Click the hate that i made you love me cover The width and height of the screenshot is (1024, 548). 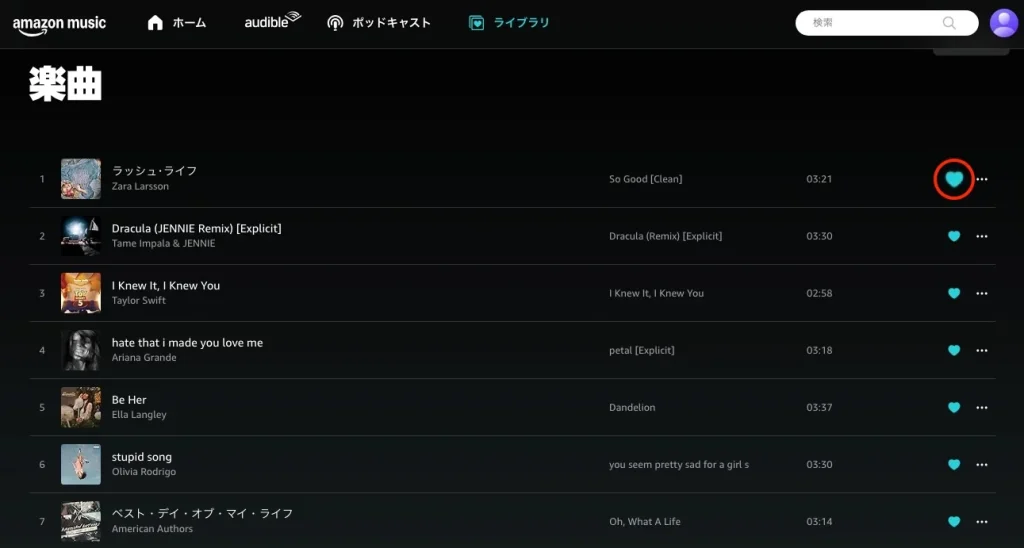pyautogui.click(x=81, y=350)
